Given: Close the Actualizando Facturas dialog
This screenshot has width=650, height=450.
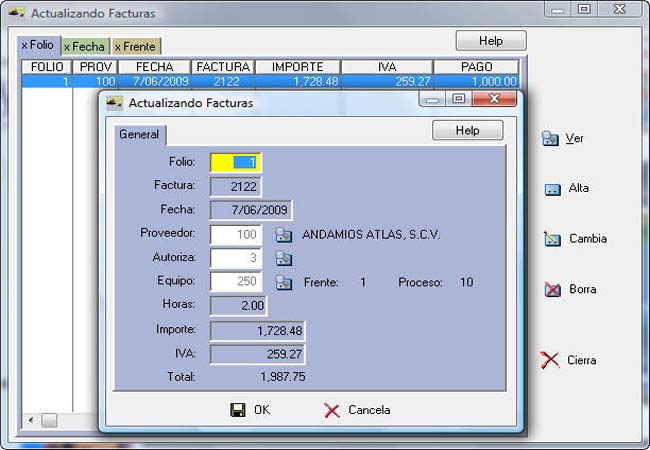Looking at the screenshot, I should [494, 99].
